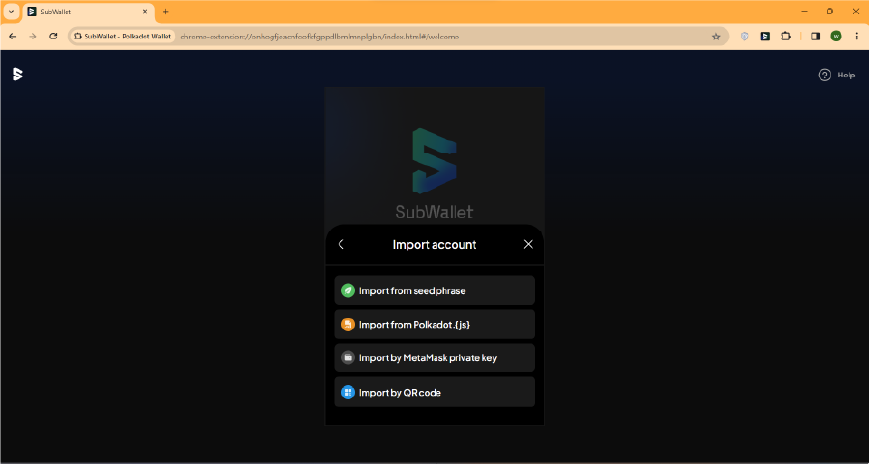Reload the page using the refresh icon
The width and height of the screenshot is (869, 464).
pos(53,36)
